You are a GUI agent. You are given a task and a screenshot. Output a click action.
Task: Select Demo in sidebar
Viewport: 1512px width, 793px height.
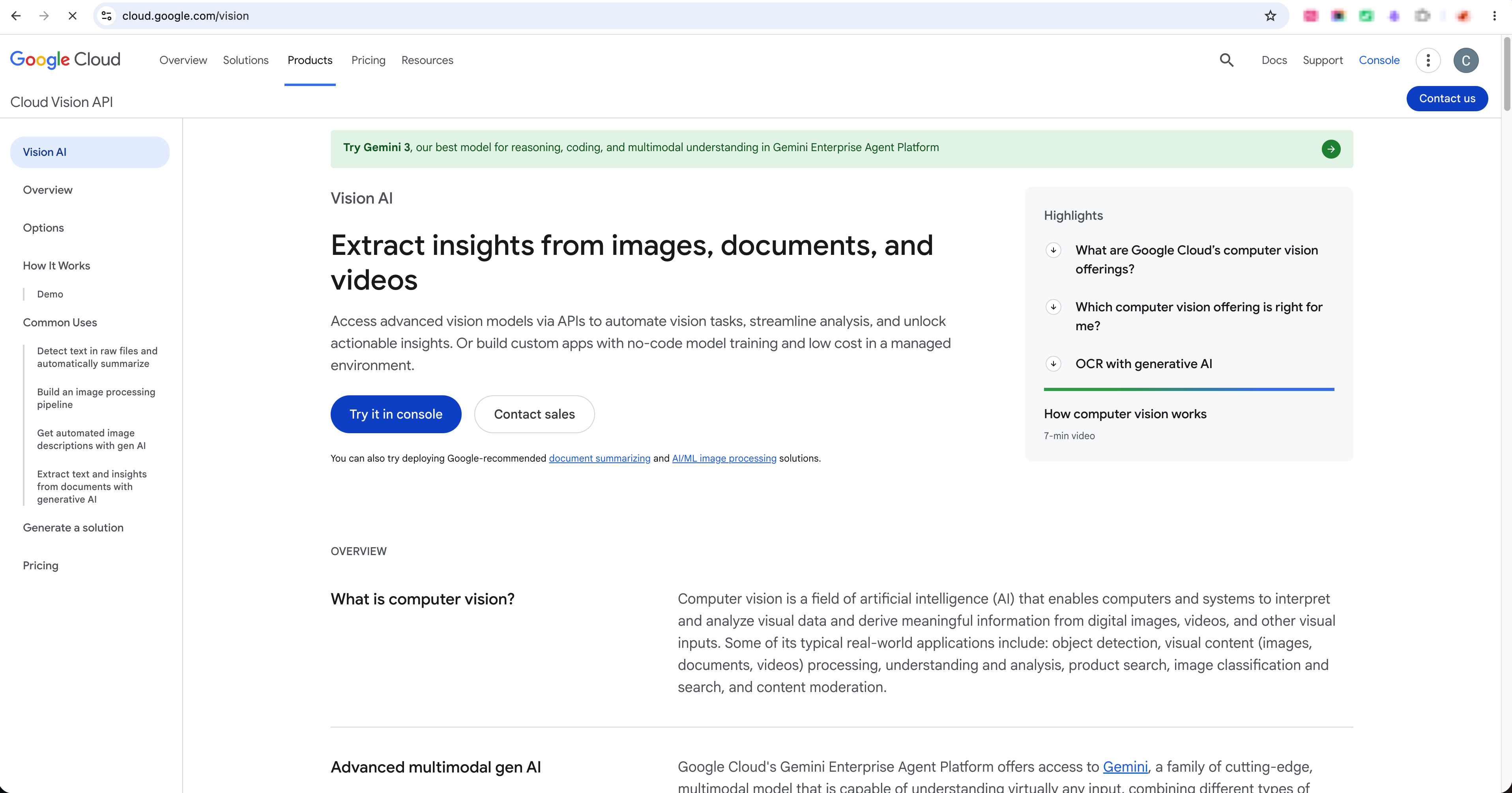coord(50,294)
